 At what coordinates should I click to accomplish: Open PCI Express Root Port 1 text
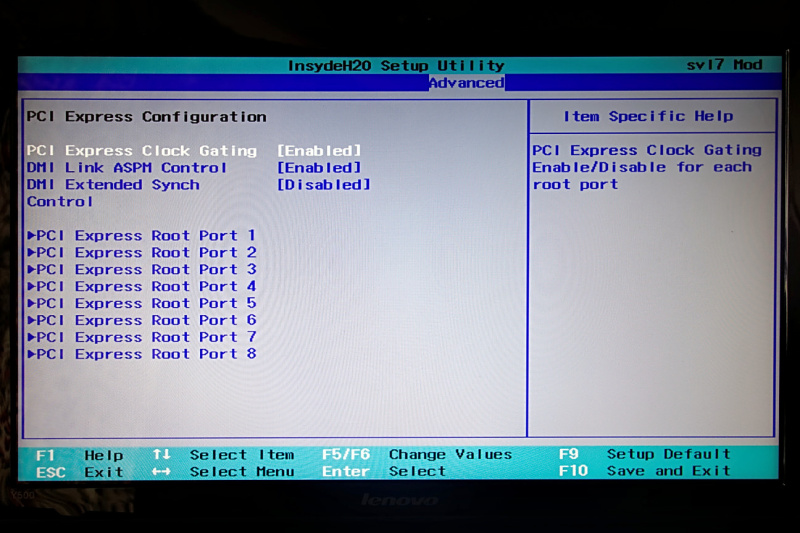[146, 235]
